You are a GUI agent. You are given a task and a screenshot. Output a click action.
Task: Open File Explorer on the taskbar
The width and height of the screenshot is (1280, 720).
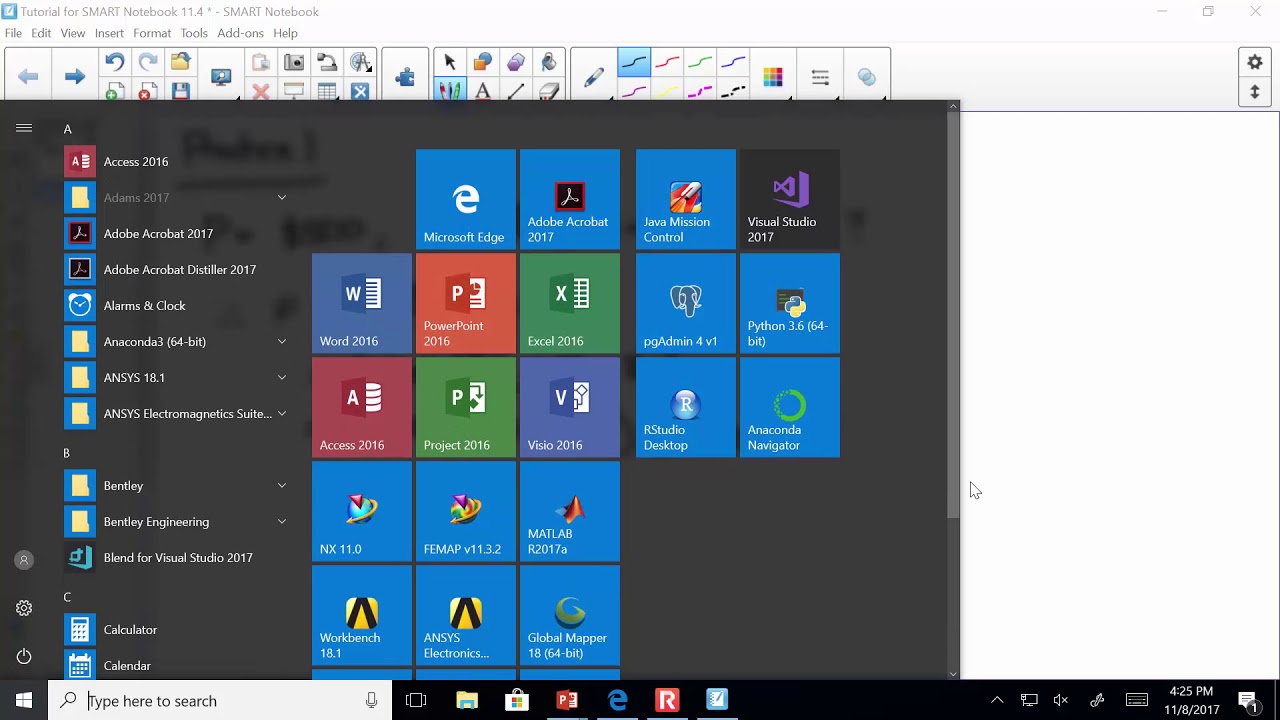point(467,700)
